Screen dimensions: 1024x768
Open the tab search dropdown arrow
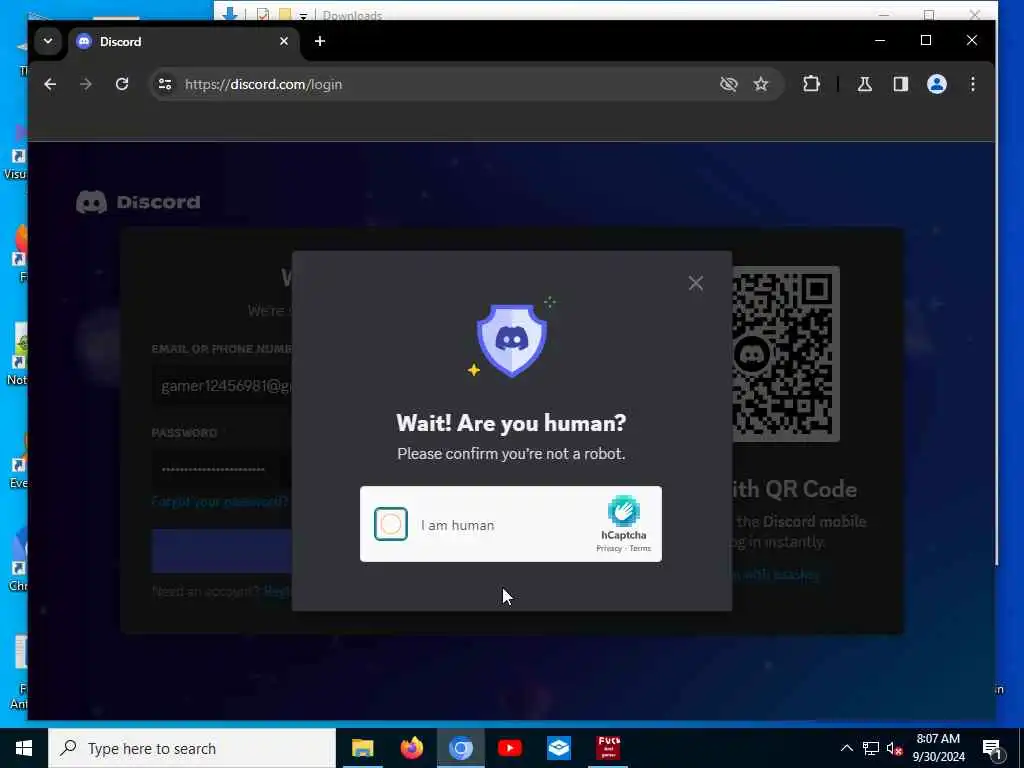(48, 41)
